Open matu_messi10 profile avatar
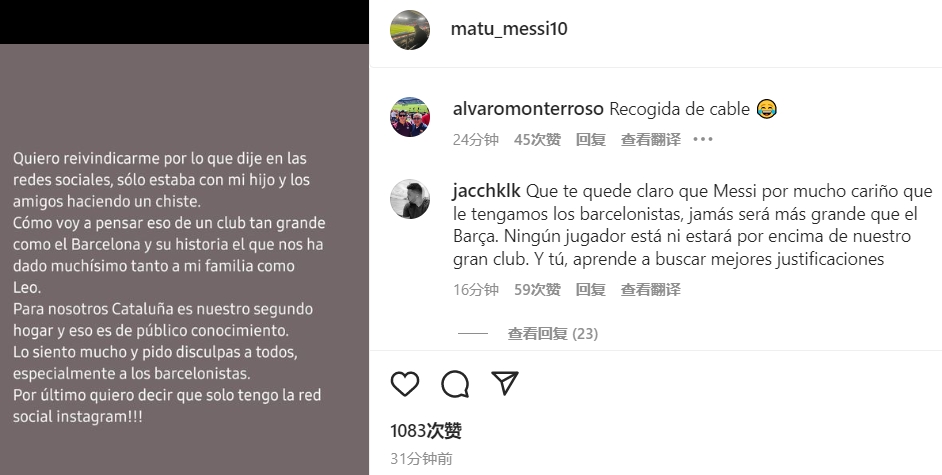The height and width of the screenshot is (475, 942). (410, 29)
